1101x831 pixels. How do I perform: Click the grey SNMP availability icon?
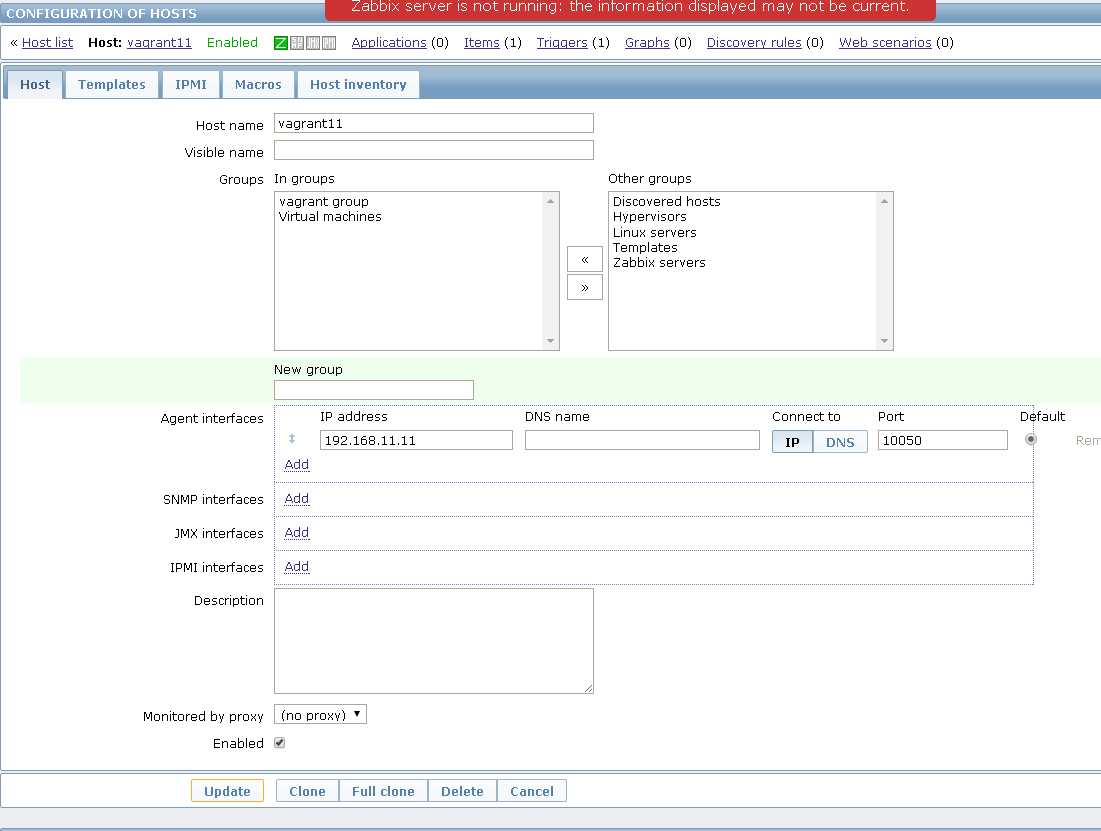297,43
